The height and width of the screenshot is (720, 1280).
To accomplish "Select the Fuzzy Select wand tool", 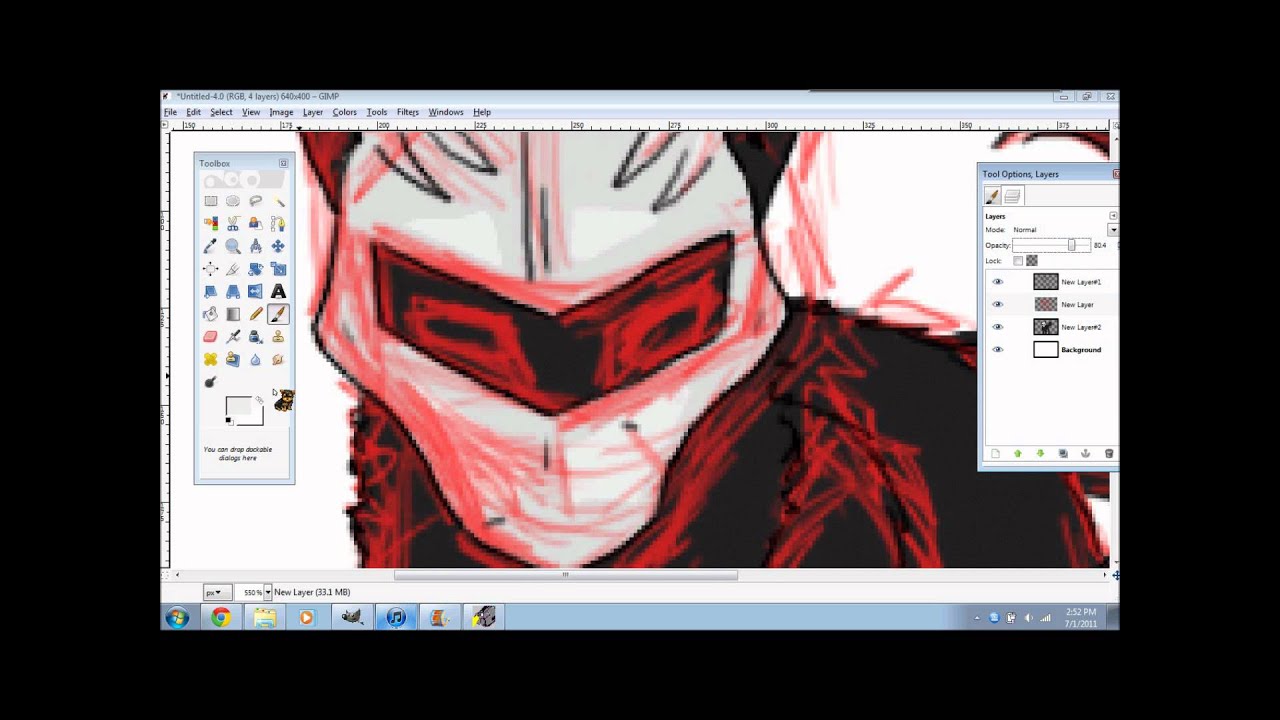I will click(x=278, y=201).
